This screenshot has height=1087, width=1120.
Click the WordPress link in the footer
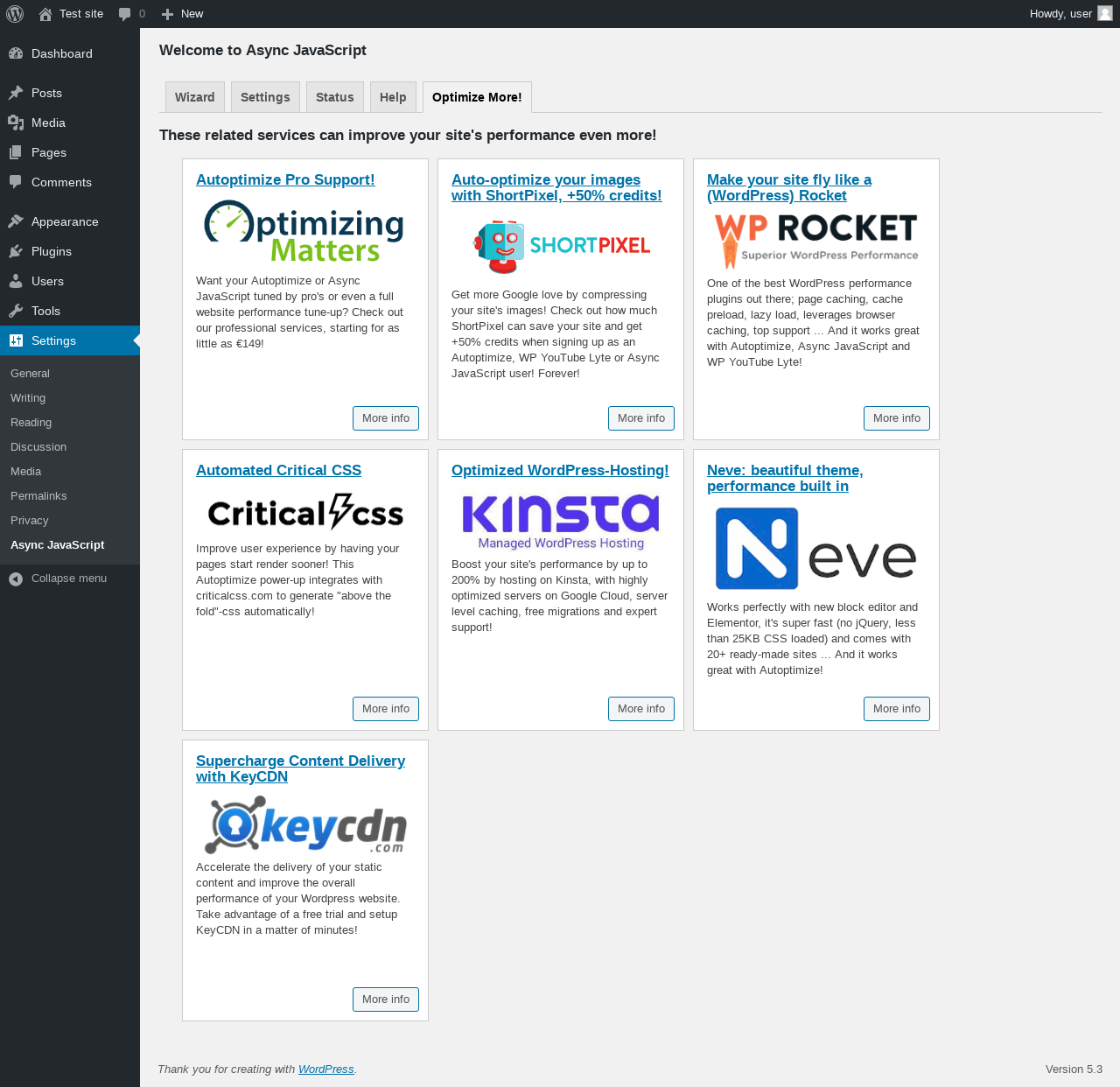[x=325, y=1069]
